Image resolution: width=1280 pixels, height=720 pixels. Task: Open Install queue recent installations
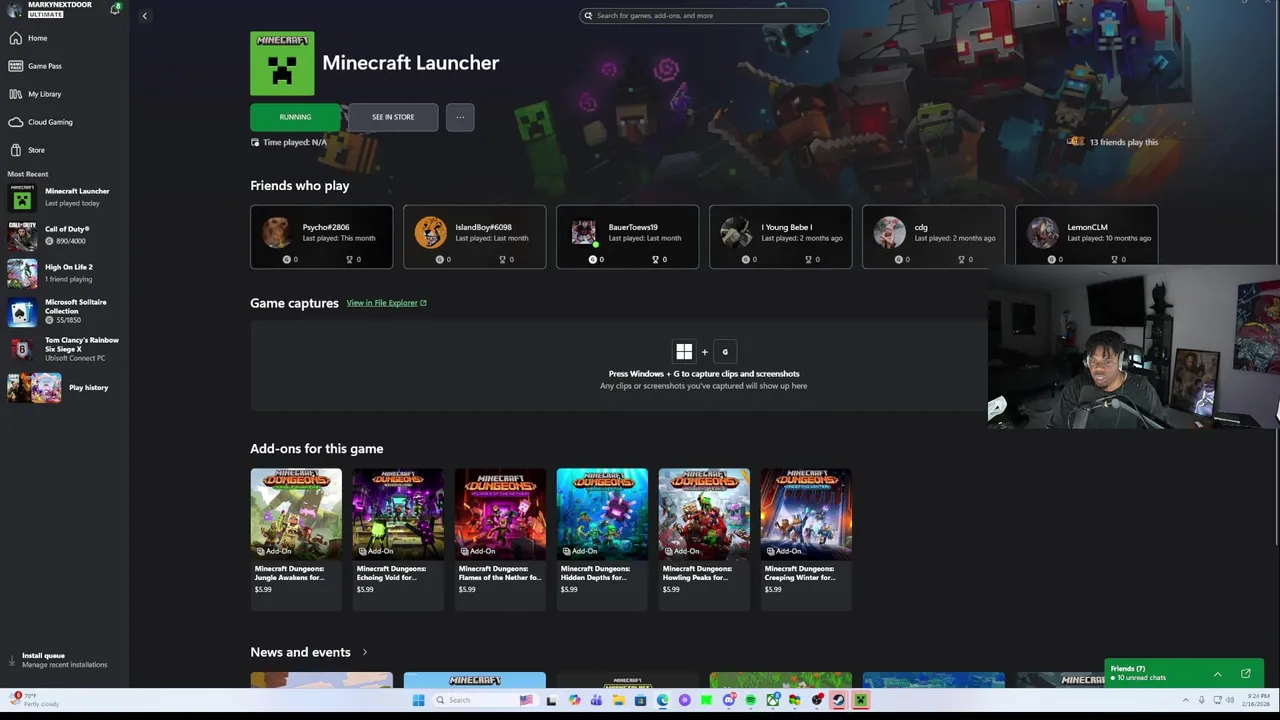coord(64,660)
